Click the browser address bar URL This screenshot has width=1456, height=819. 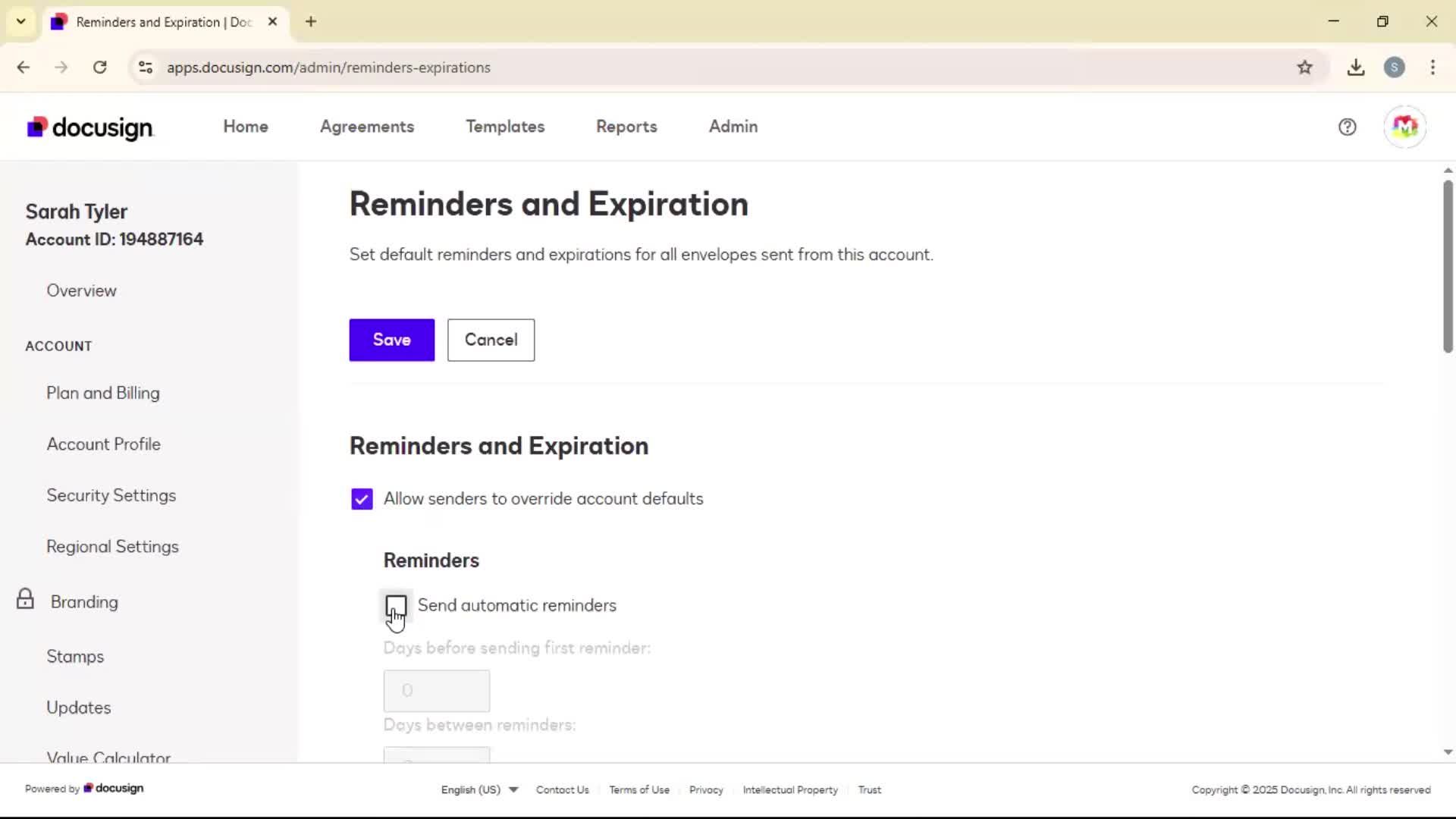point(328,67)
